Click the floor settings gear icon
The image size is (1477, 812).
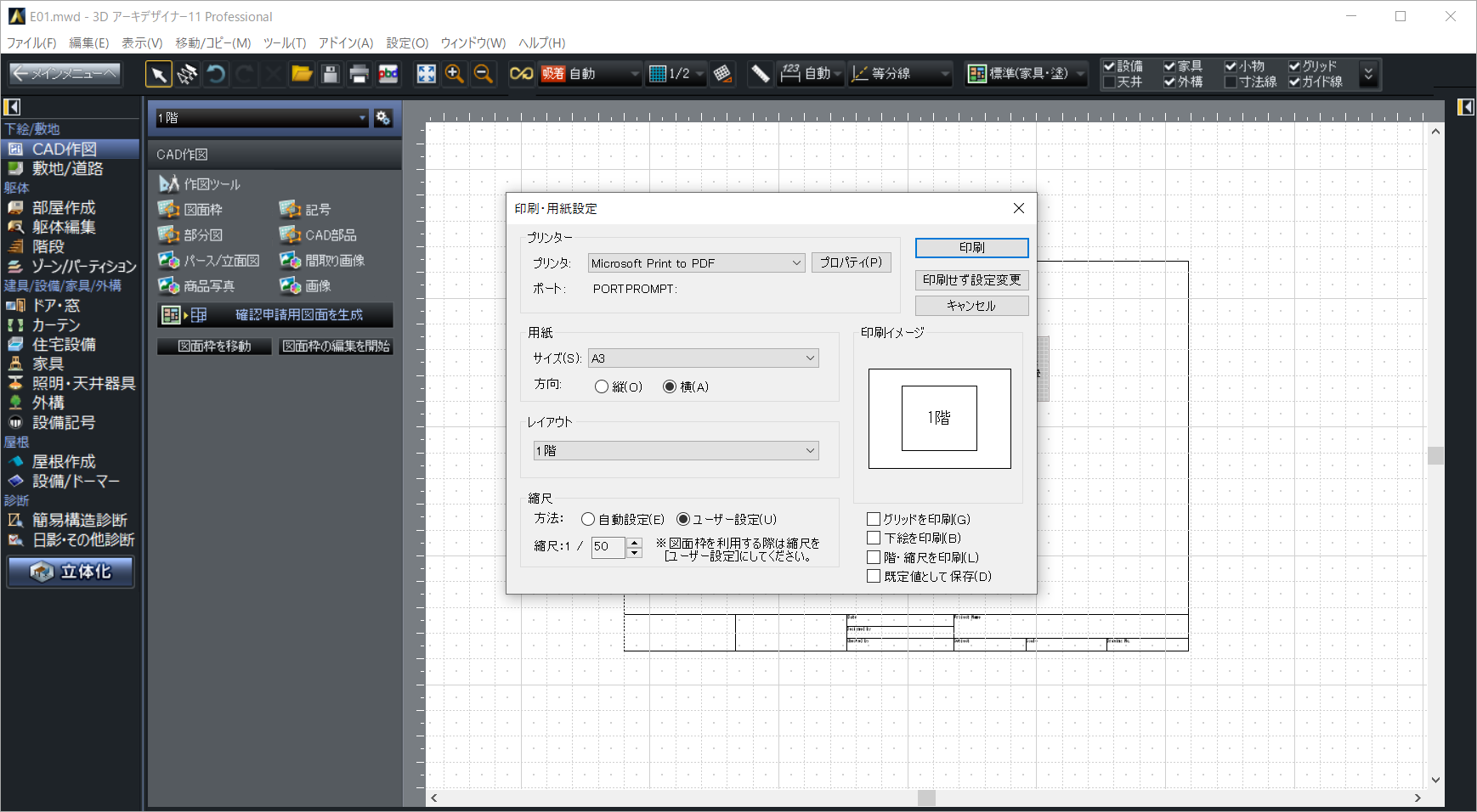point(383,118)
